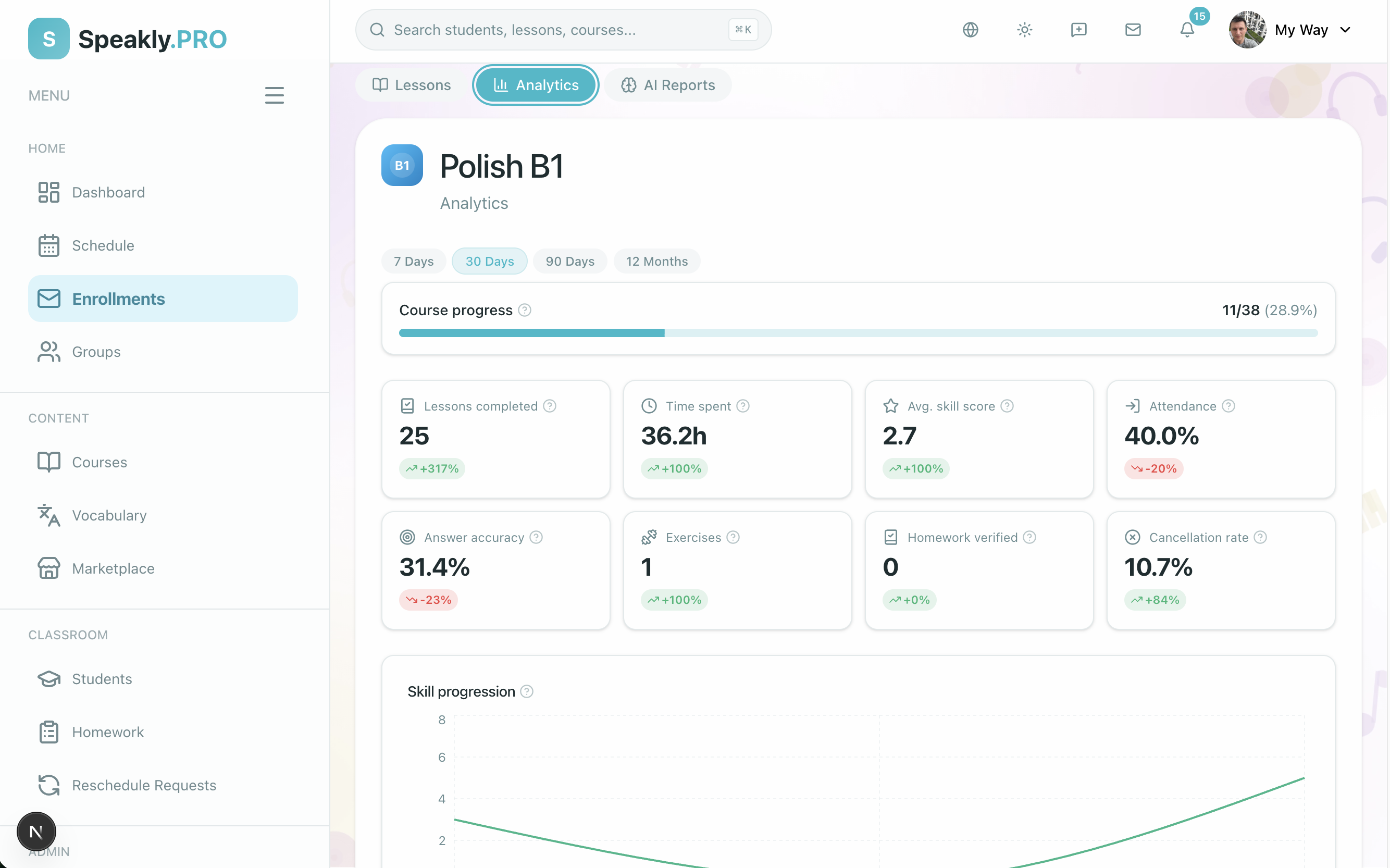Viewport: 1390px width, 868px height.
Task: Open Time spent help icon
Action: click(x=743, y=406)
